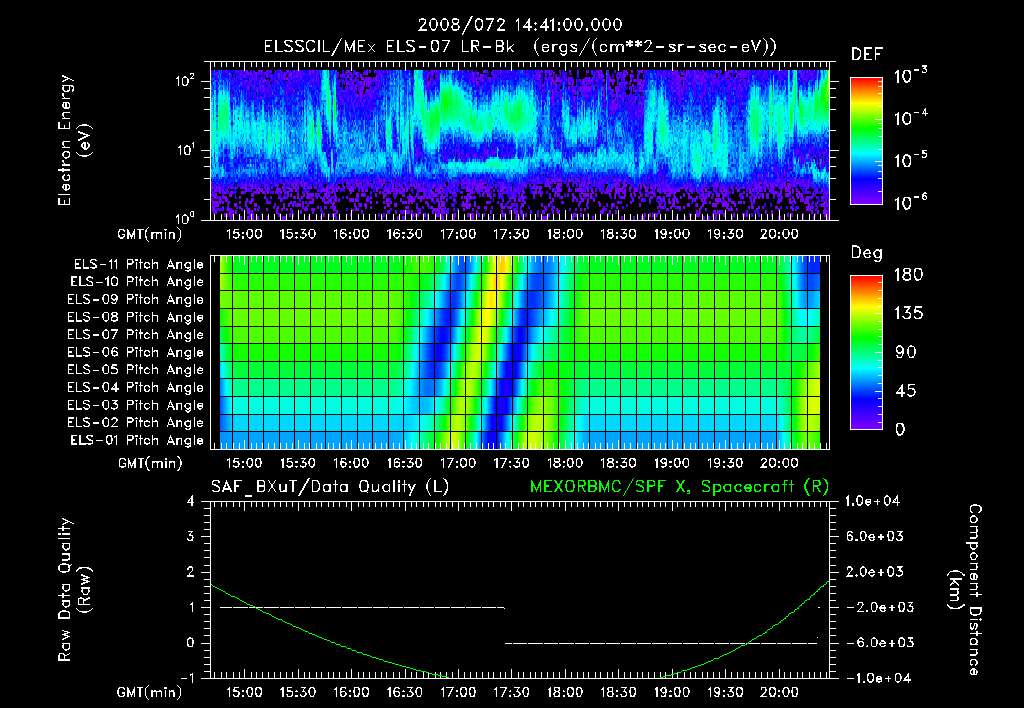Click the GMT(min) label under the data quality plot
This screenshot has height=708, width=1024.
pos(150,692)
